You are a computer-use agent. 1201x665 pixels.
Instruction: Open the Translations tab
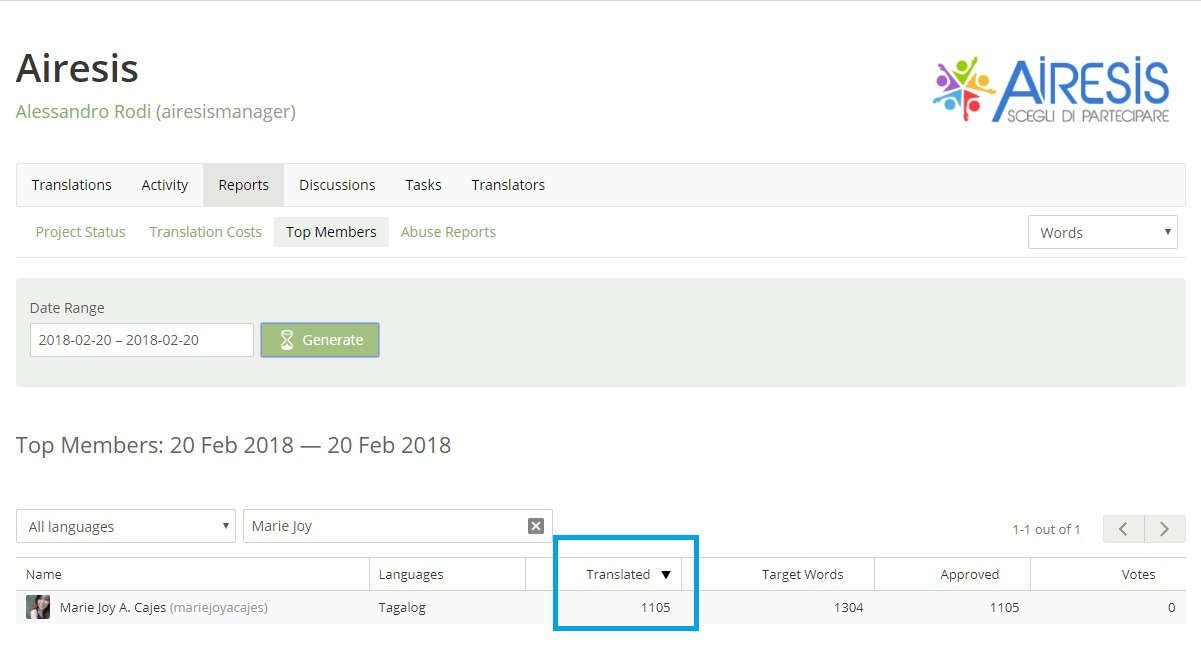(71, 185)
